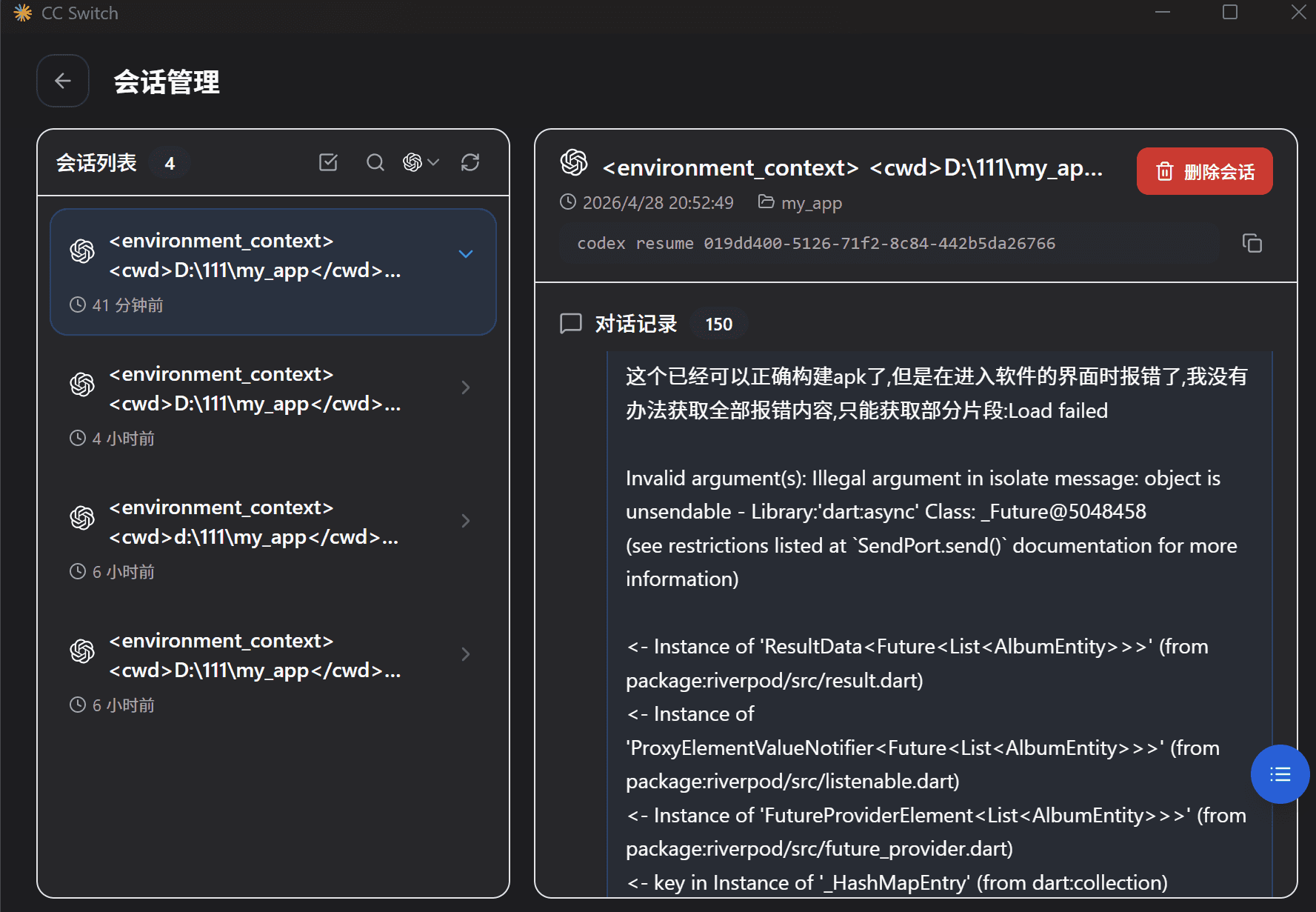1316x912 pixels.
Task: Open session search with magnifier icon
Action: click(375, 162)
